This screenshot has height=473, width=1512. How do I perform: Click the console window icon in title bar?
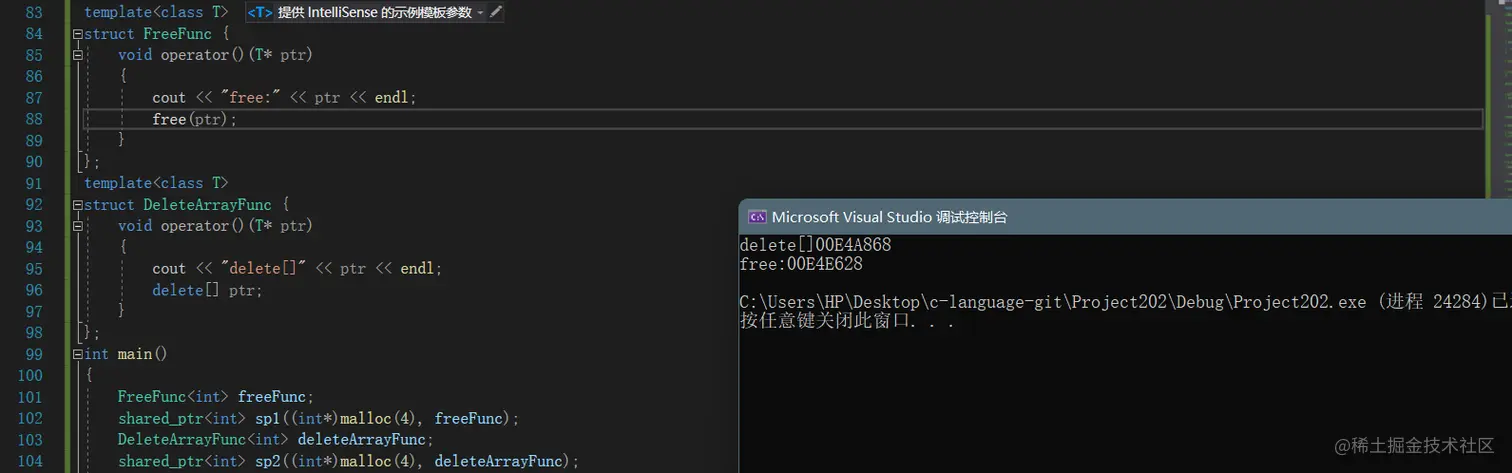[757, 217]
